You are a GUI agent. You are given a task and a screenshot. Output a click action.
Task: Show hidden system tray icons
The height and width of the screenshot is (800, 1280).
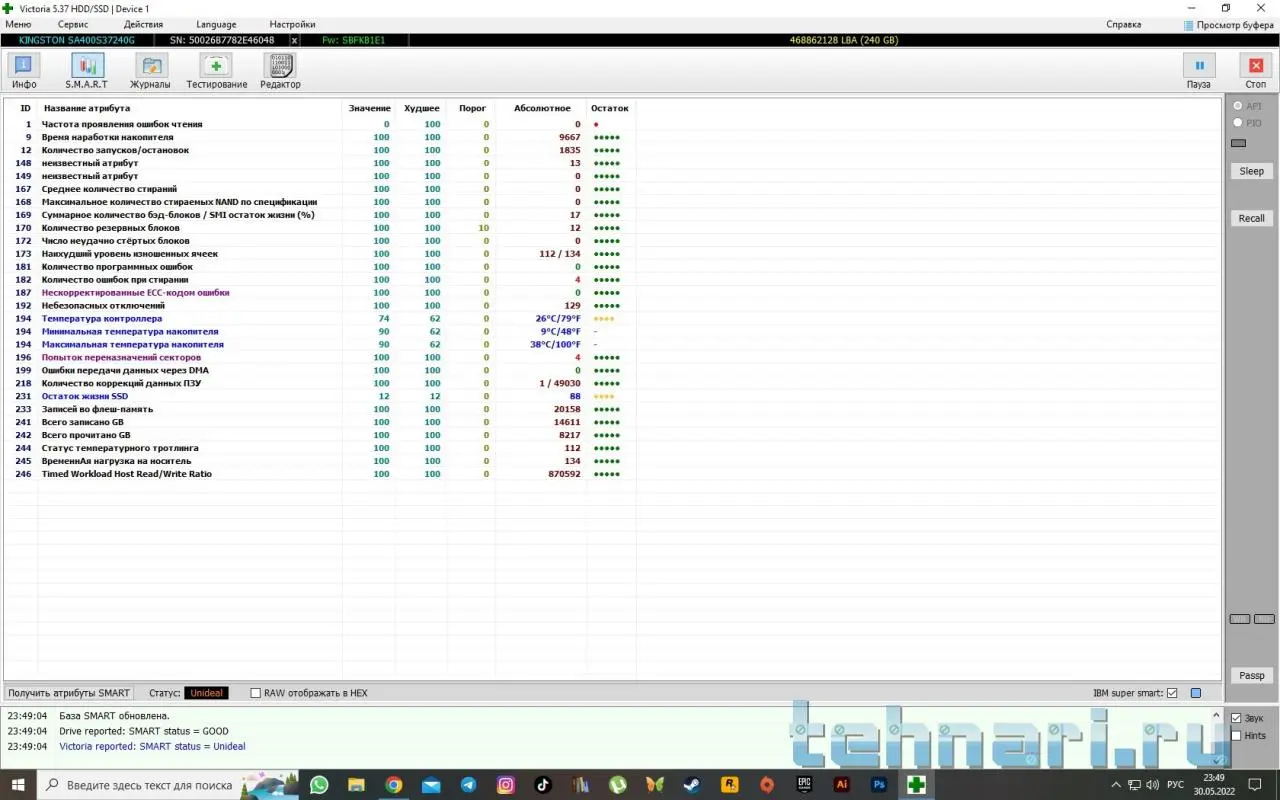pyautogui.click(x=1116, y=785)
